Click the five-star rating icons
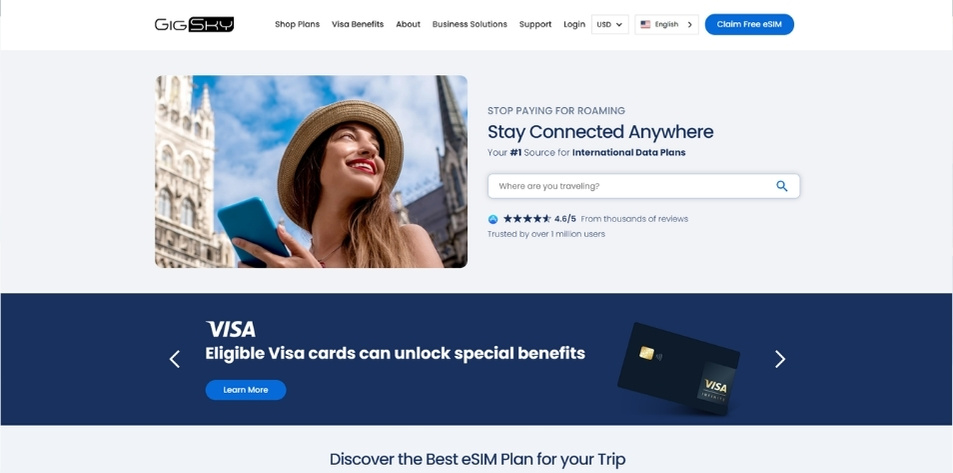The image size is (953, 473). pyautogui.click(x=526, y=219)
